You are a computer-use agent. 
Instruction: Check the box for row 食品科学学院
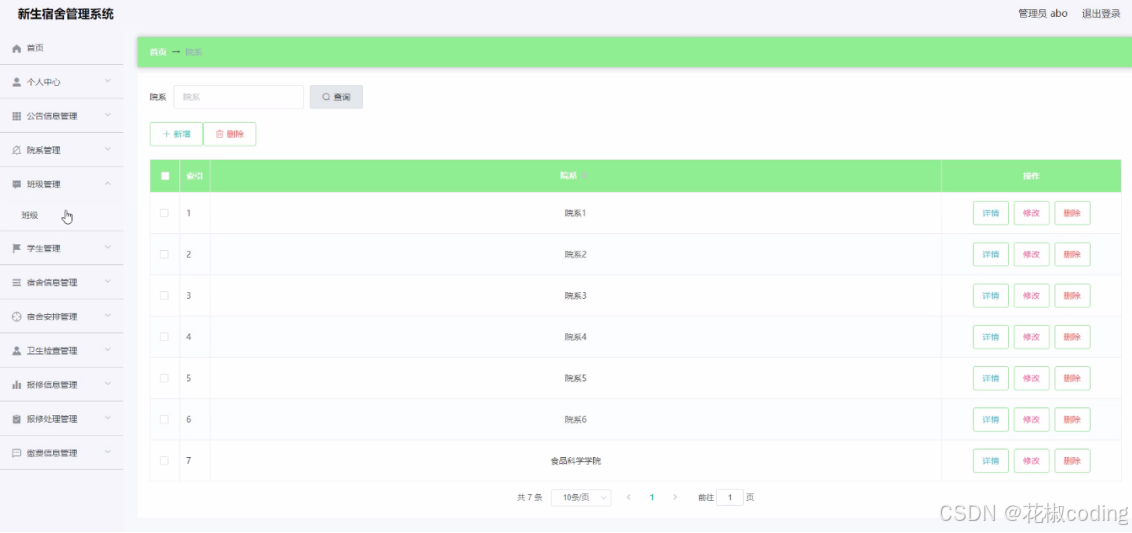click(165, 460)
